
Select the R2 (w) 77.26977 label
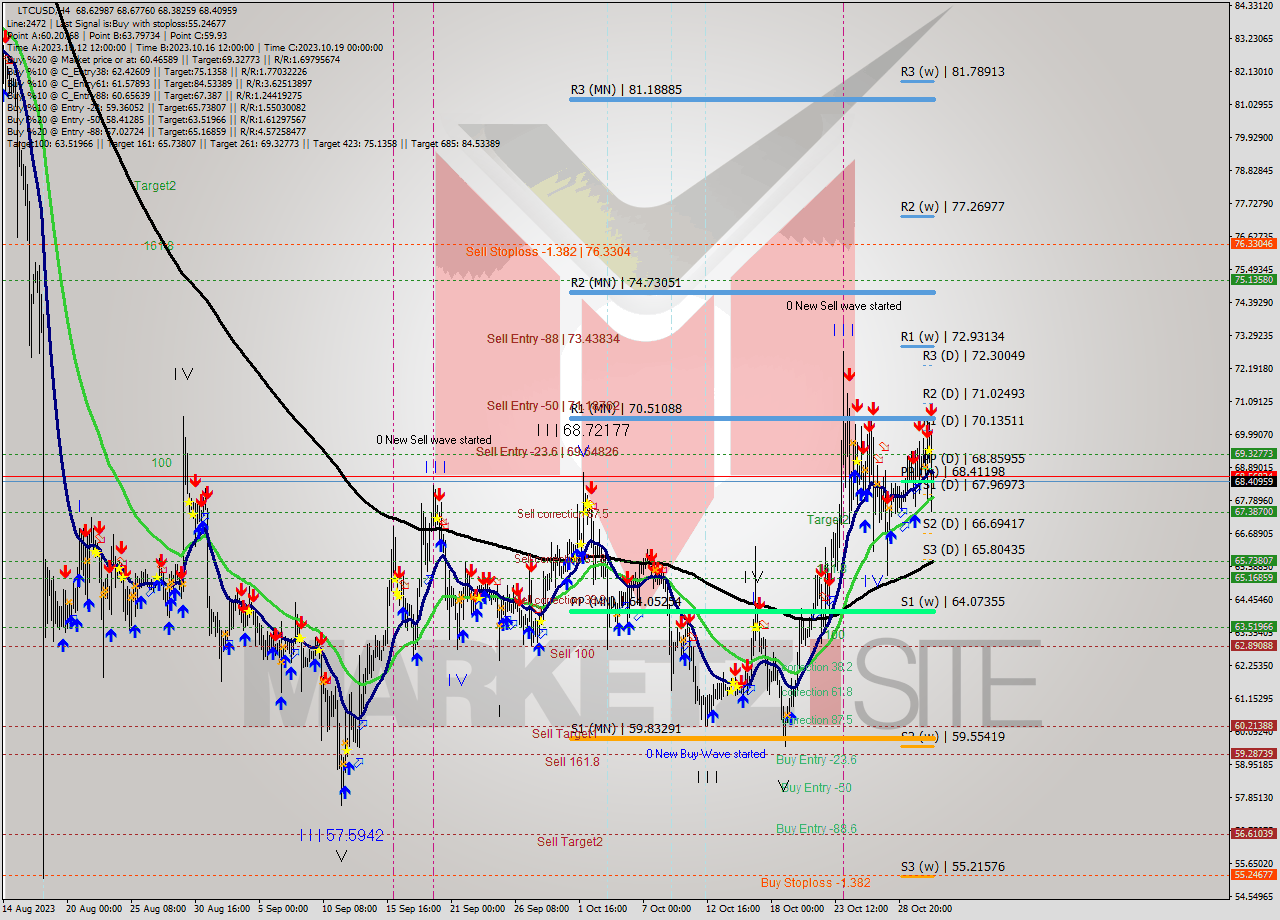point(952,207)
